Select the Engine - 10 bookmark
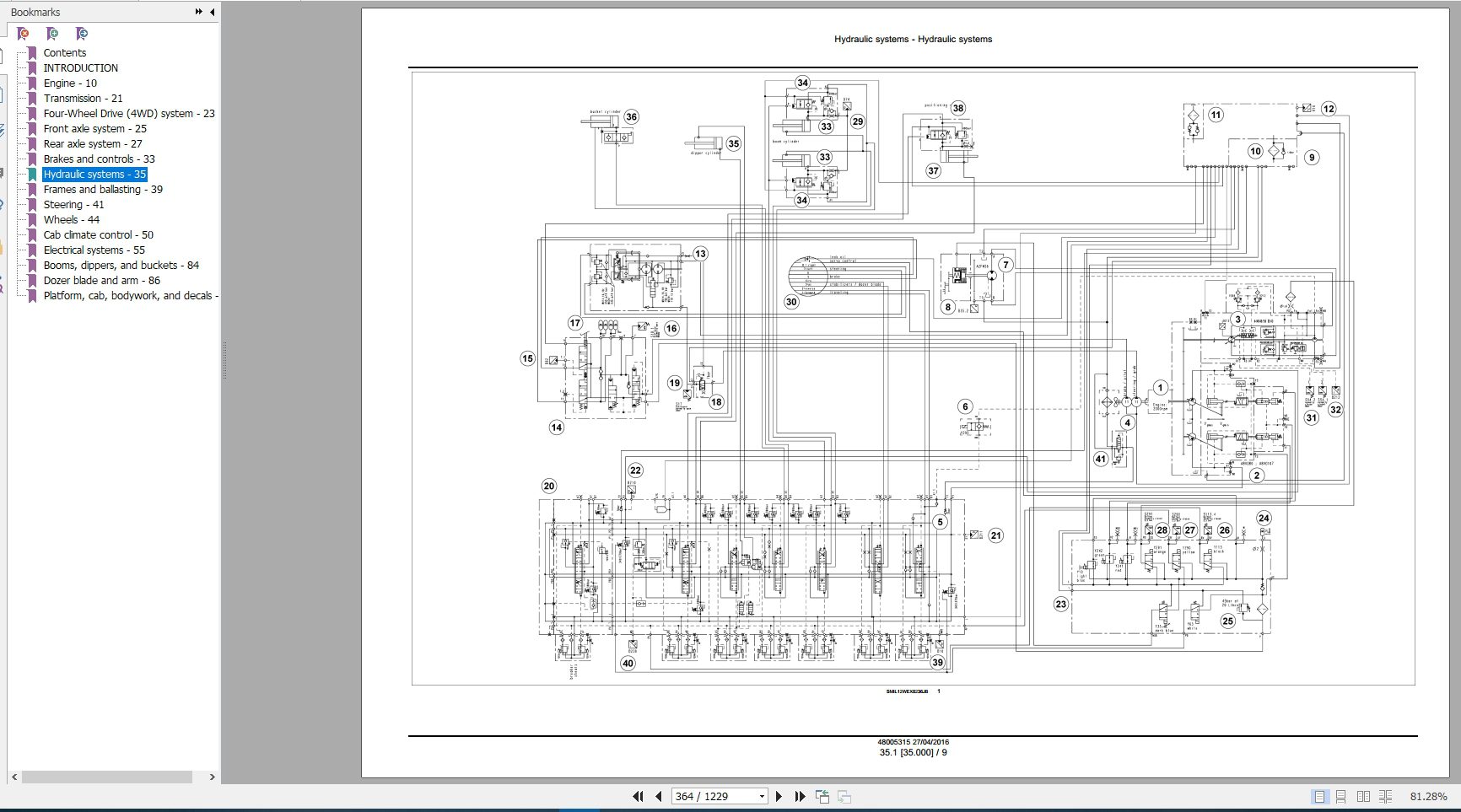Screen dimensions: 1461x812 pyautogui.click(x=70, y=83)
